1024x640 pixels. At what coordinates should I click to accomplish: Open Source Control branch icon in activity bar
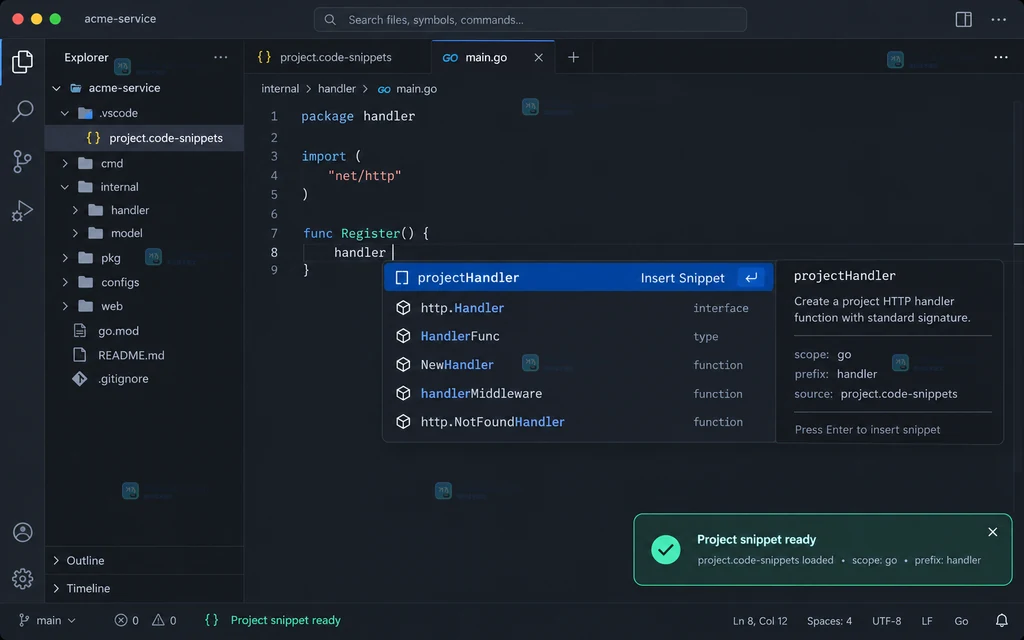click(x=22, y=161)
